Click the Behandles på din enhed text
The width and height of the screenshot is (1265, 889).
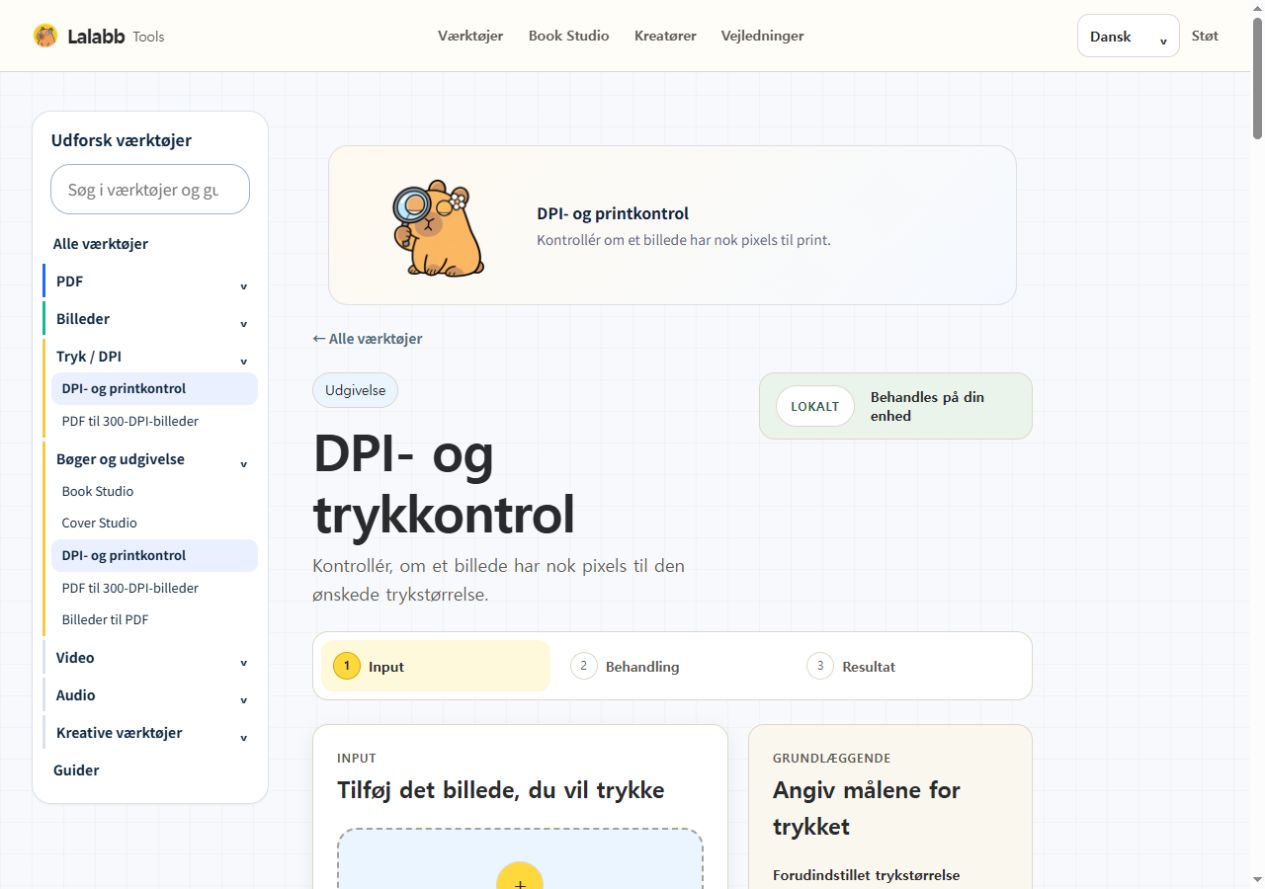tap(927, 406)
